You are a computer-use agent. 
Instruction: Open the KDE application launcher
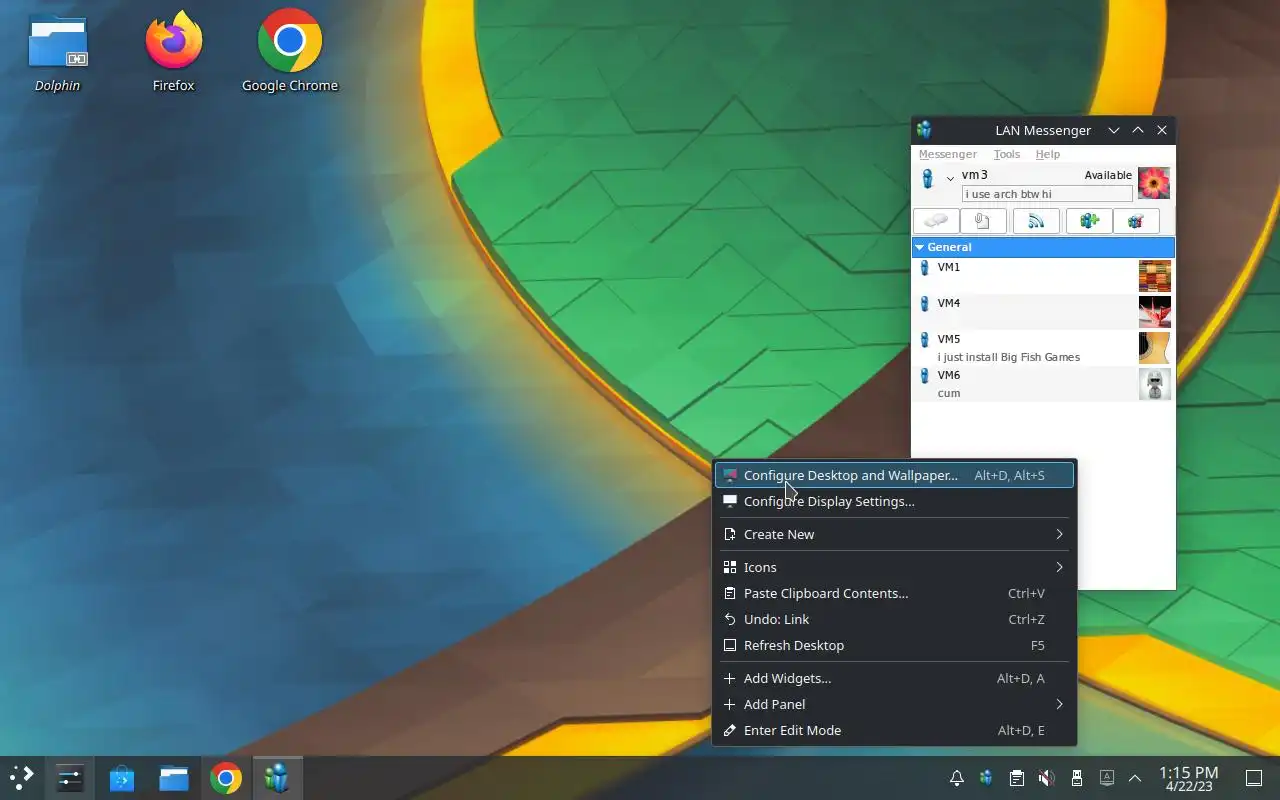coord(21,777)
